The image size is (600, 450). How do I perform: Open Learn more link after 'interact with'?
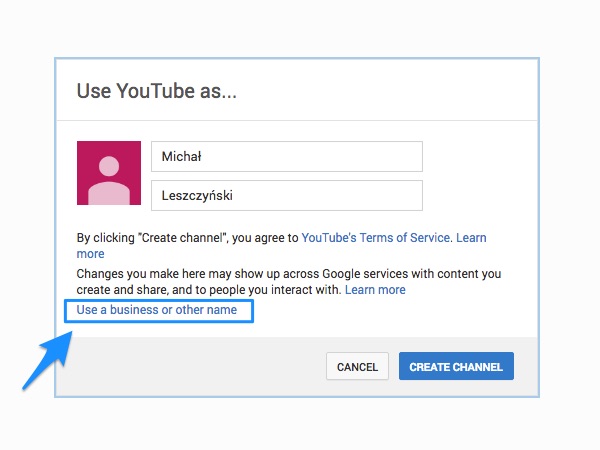[x=375, y=290]
